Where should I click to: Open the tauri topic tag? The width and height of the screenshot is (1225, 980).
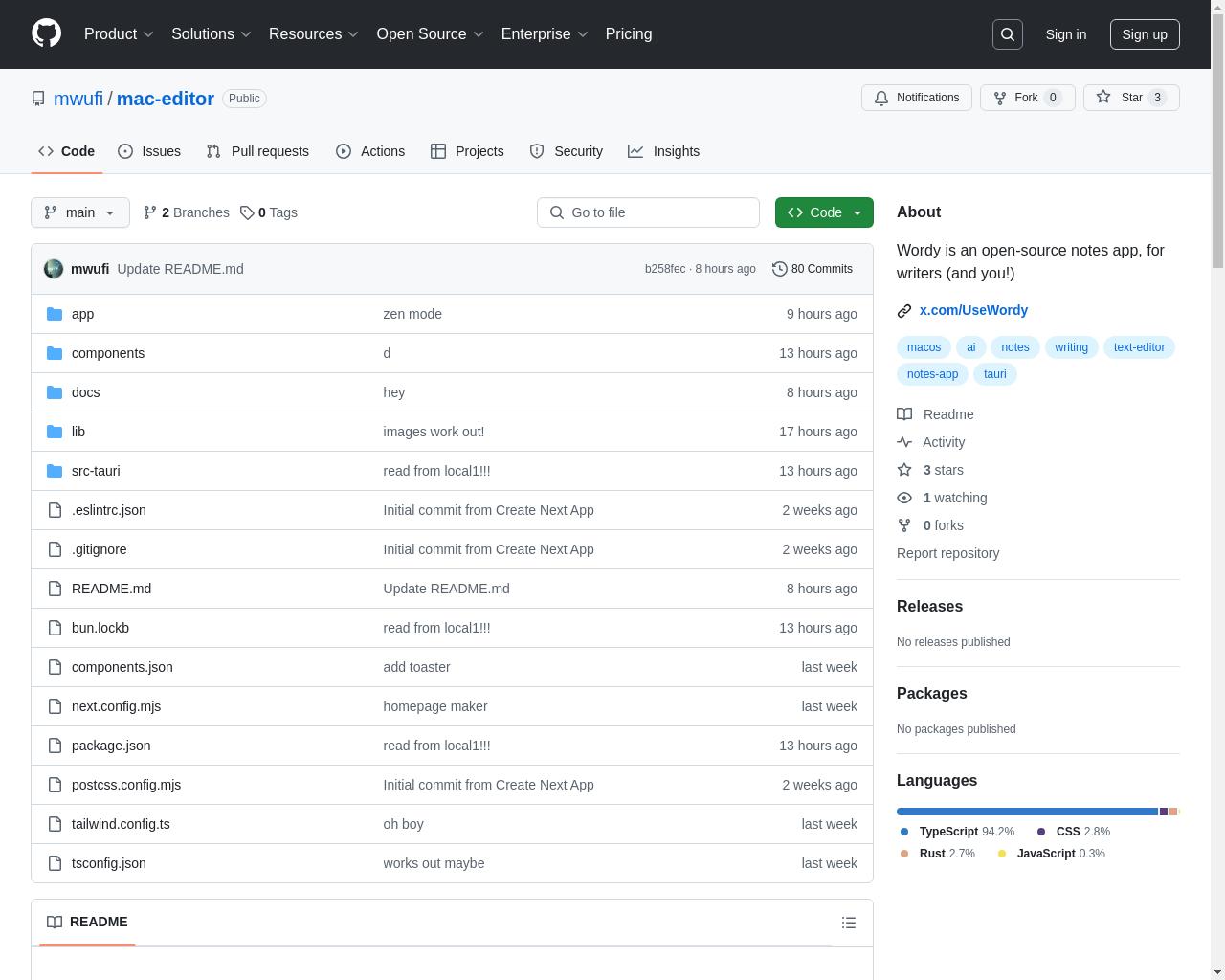tap(995, 374)
